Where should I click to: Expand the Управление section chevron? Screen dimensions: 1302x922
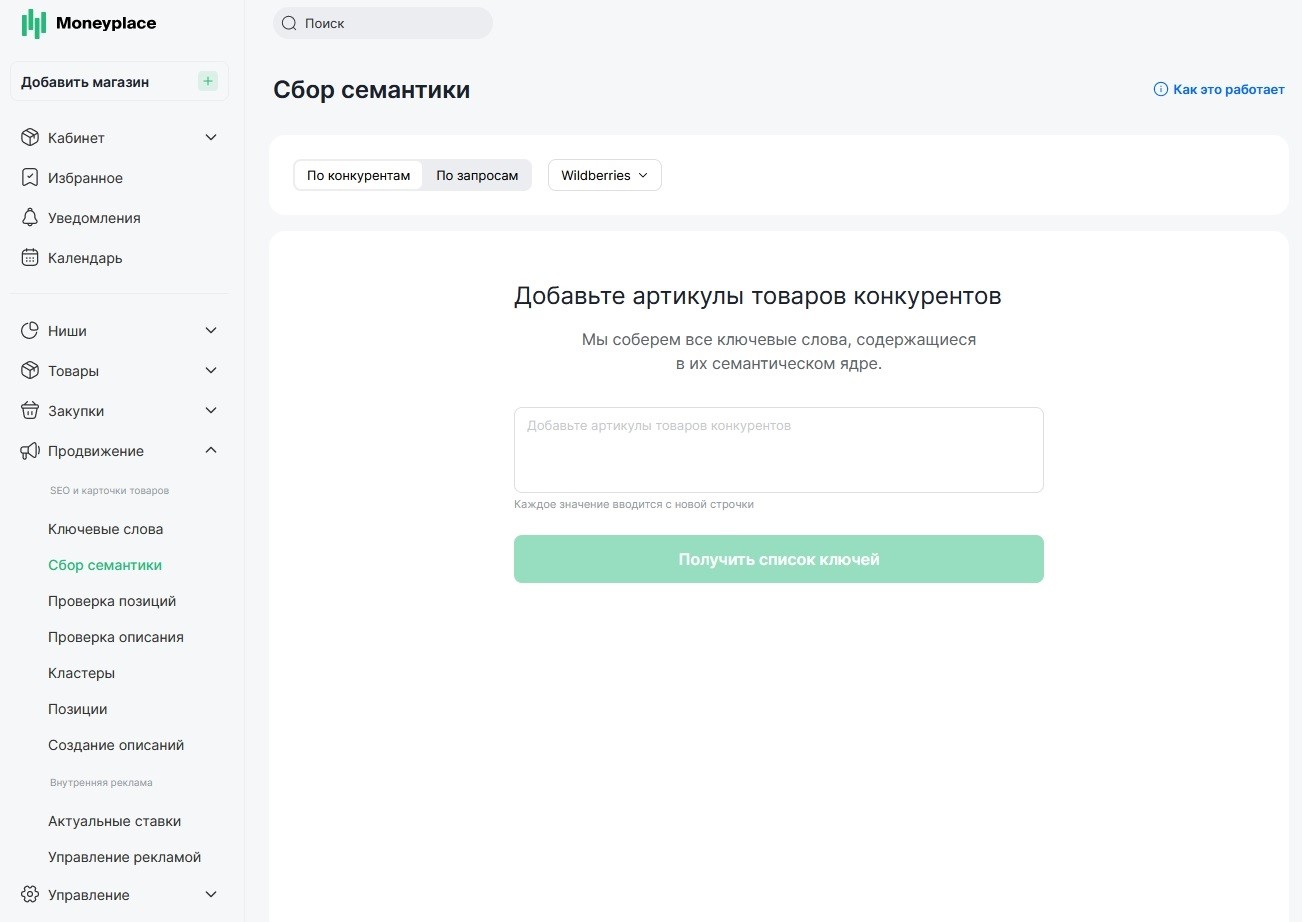click(x=211, y=895)
